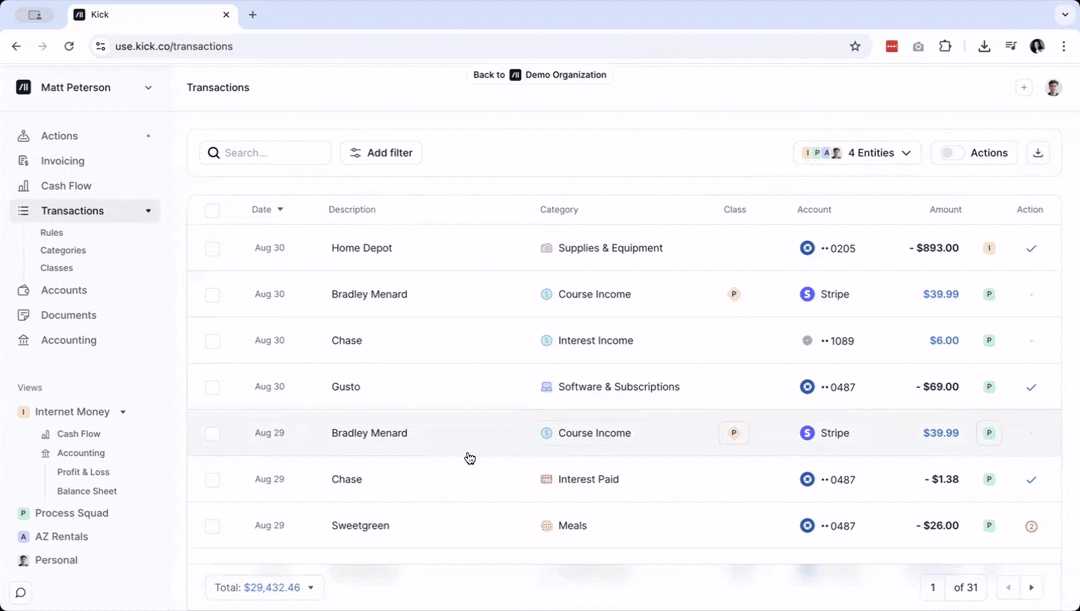Click Back to Demo Organization link
The height and width of the screenshot is (611, 1080).
pyautogui.click(x=540, y=75)
